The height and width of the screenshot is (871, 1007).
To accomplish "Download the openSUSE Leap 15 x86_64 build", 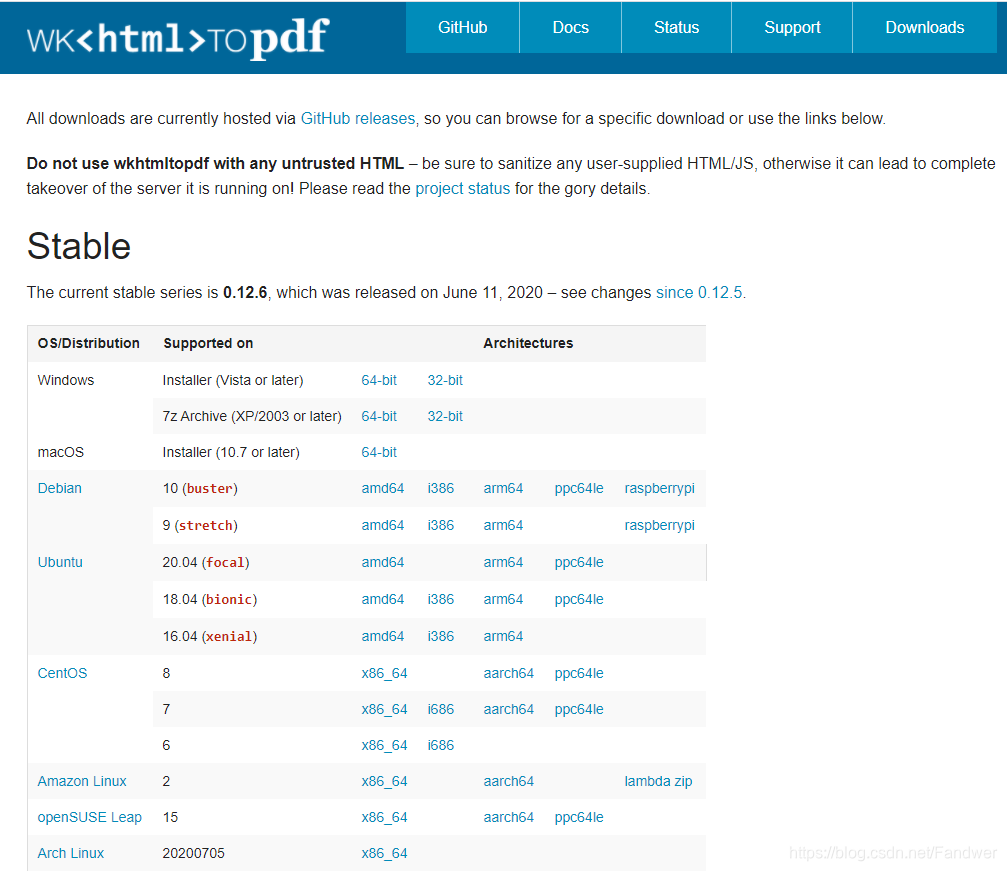I will [385, 817].
